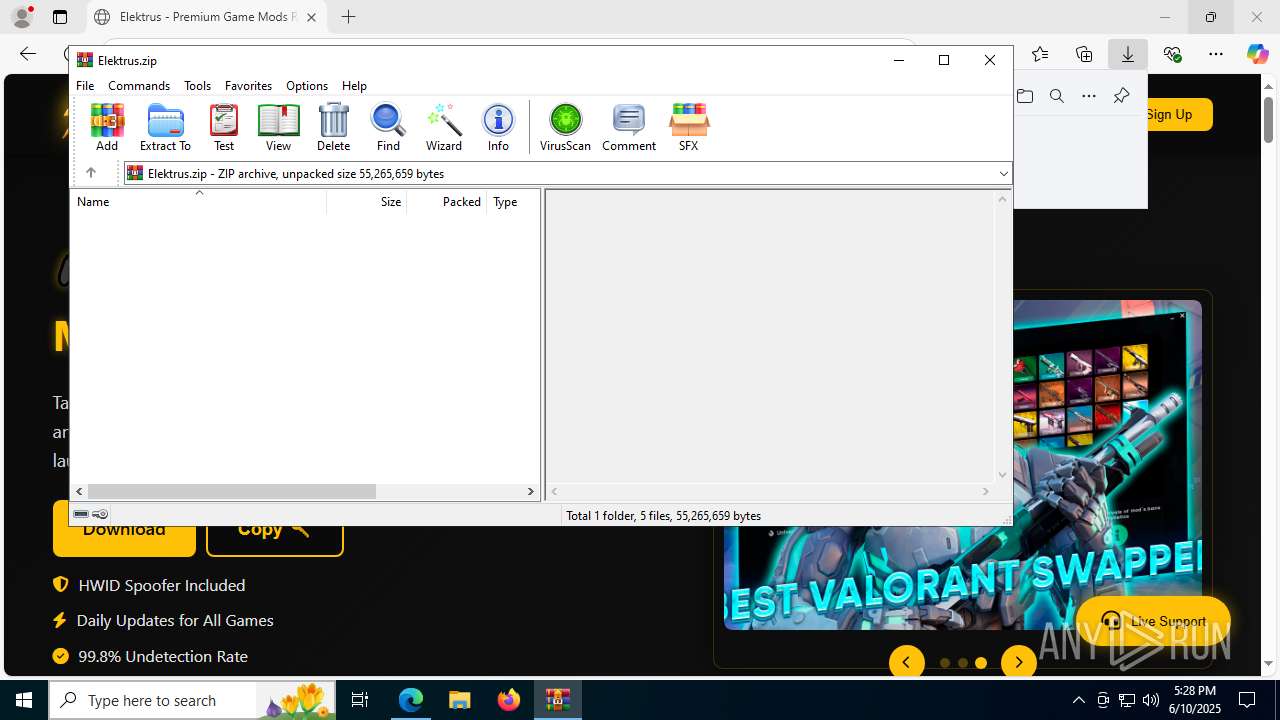The image size is (1280, 720).
Task: Open the Commands menu
Action: pos(139,86)
